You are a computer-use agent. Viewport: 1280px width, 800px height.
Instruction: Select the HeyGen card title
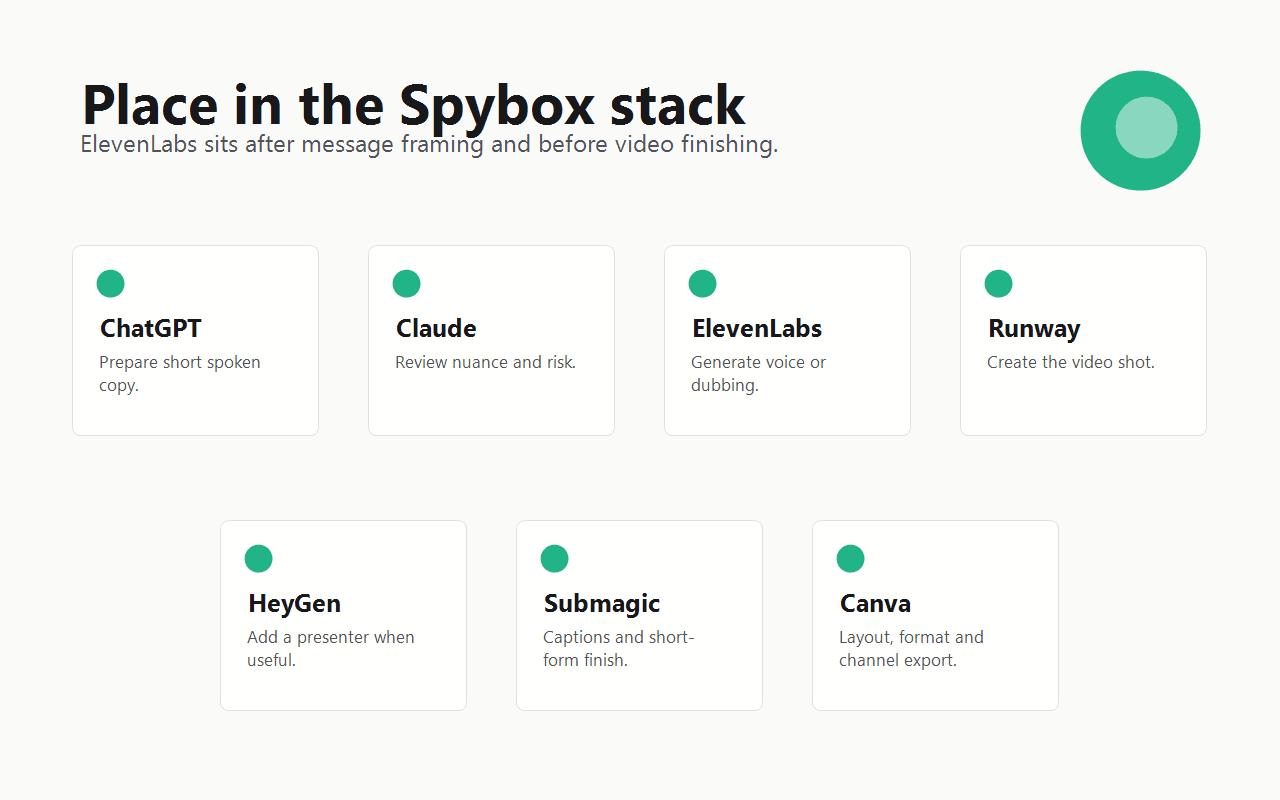coord(295,603)
